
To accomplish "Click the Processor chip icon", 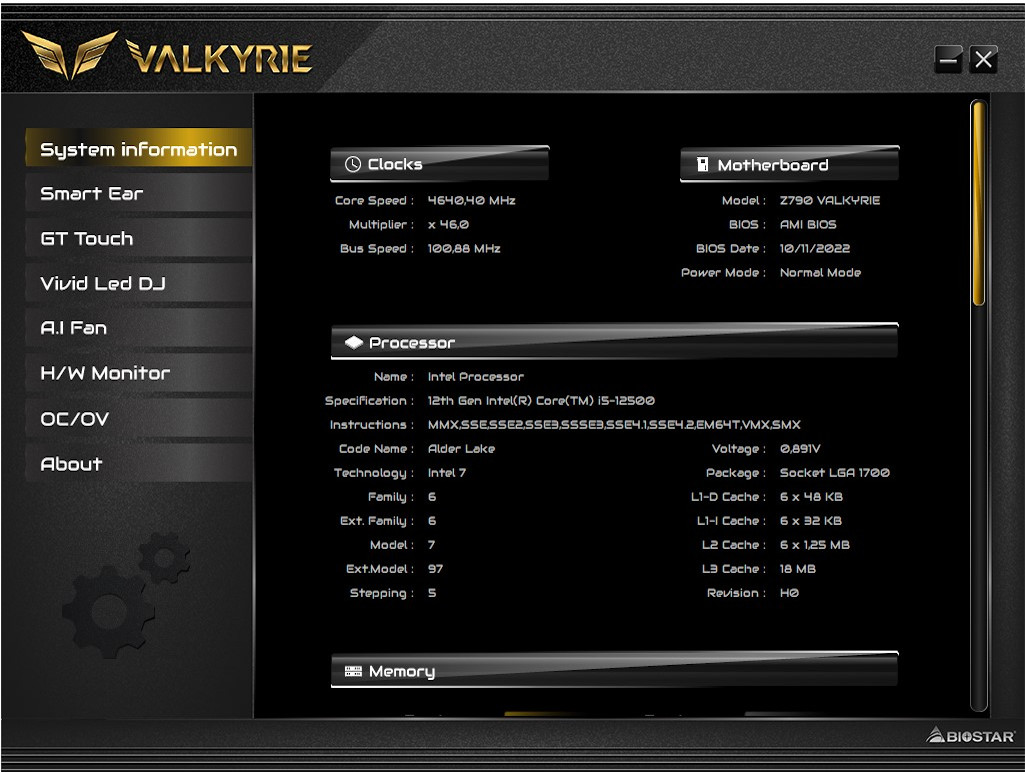I will coord(354,343).
